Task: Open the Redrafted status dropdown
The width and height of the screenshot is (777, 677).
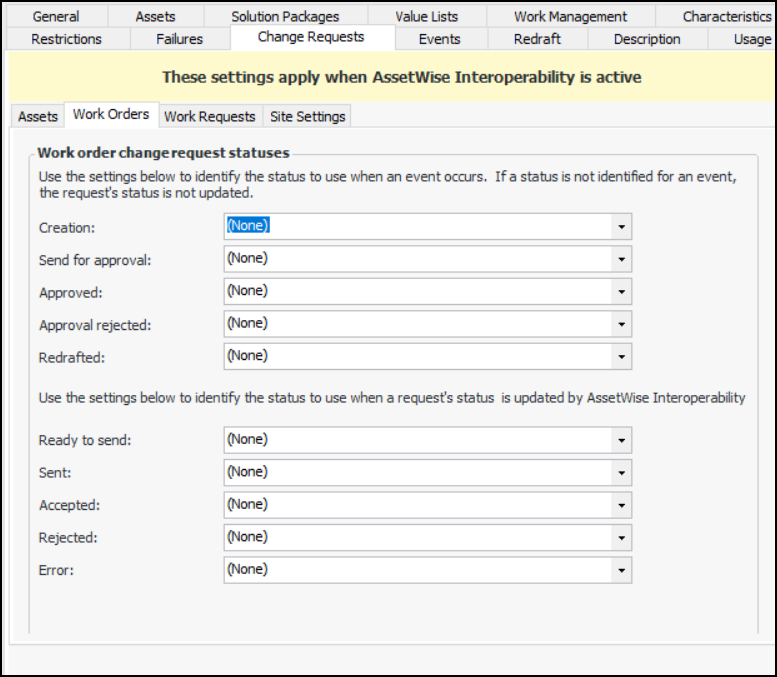Action: point(621,356)
